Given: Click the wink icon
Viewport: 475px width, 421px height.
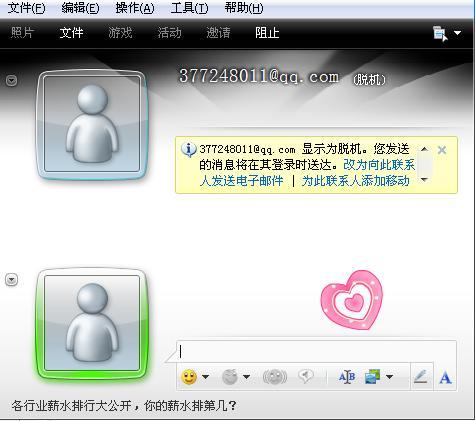Looking at the screenshot, I should coord(230,377).
